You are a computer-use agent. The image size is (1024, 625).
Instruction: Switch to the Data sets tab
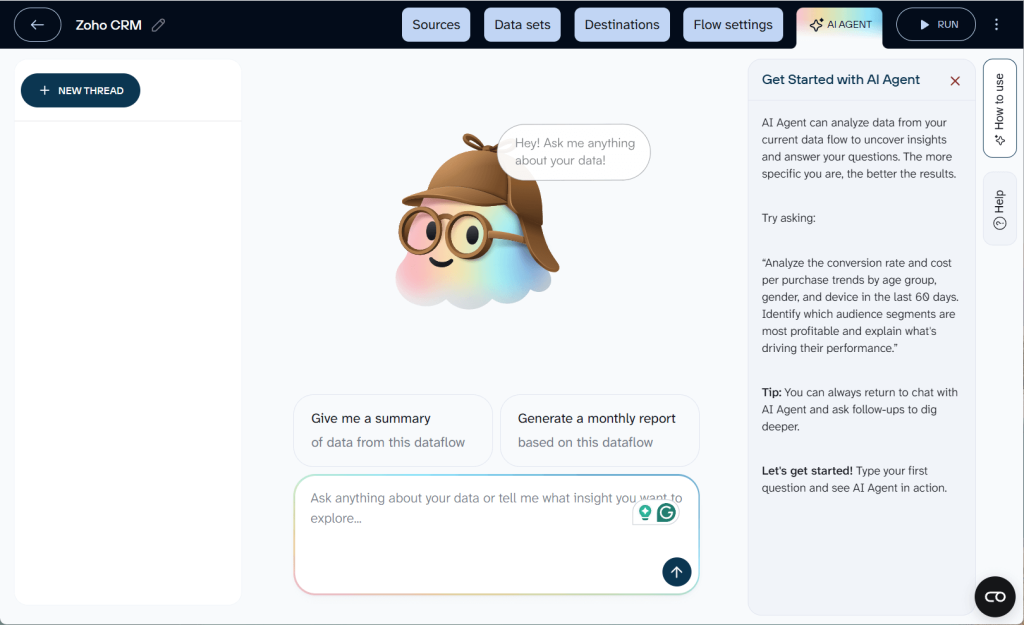pos(522,25)
